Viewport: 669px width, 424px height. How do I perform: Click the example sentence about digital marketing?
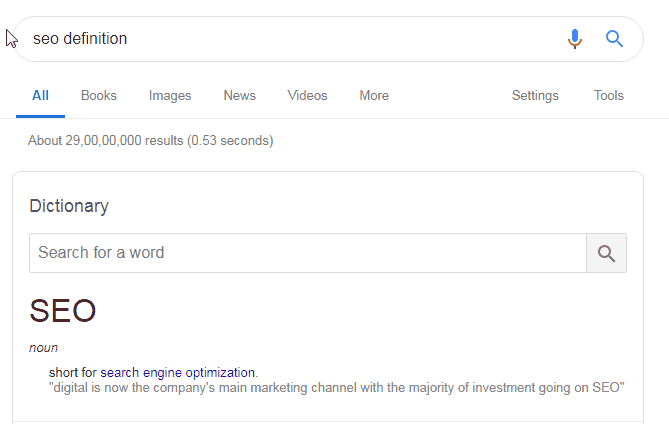point(337,388)
